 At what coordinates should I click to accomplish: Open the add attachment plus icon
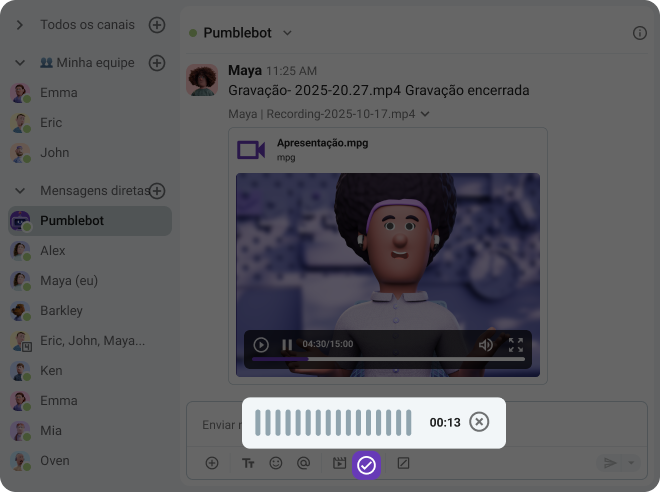pos(212,463)
